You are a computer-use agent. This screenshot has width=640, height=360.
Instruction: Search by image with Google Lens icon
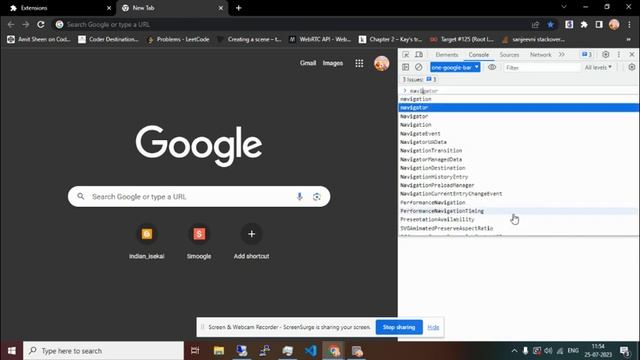pyautogui.click(x=317, y=197)
